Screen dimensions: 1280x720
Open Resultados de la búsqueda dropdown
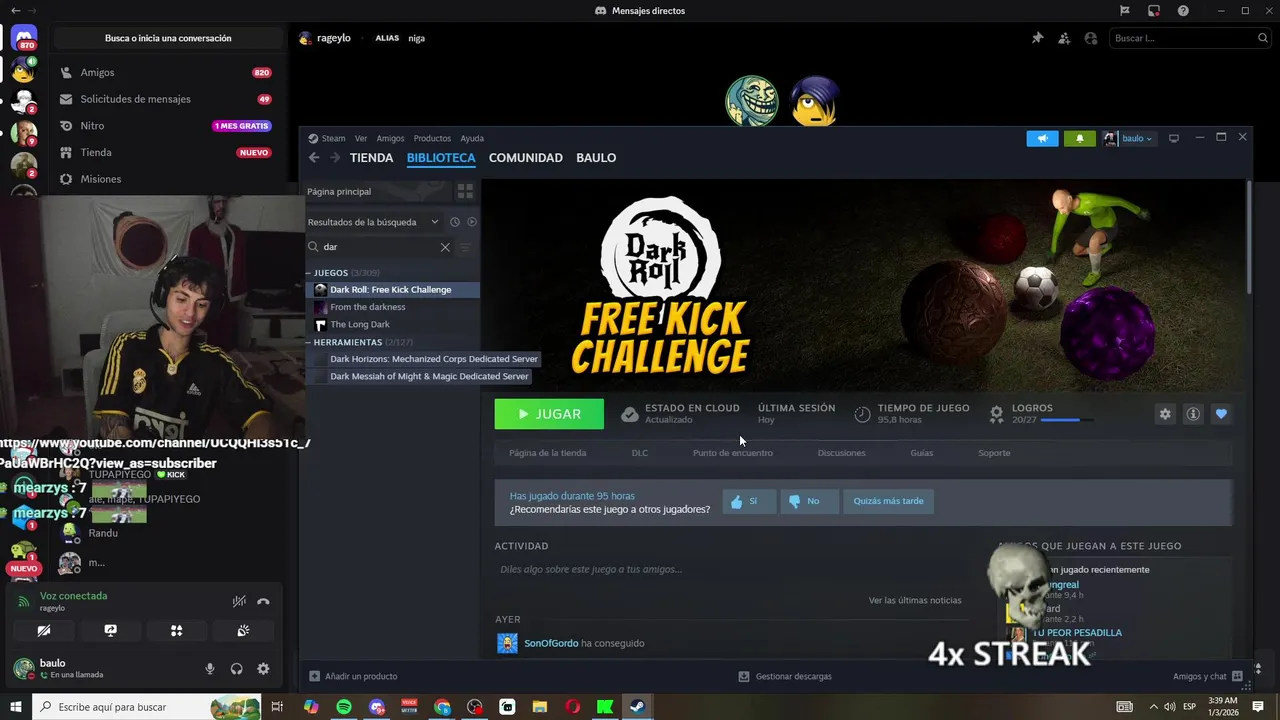pyautogui.click(x=373, y=222)
